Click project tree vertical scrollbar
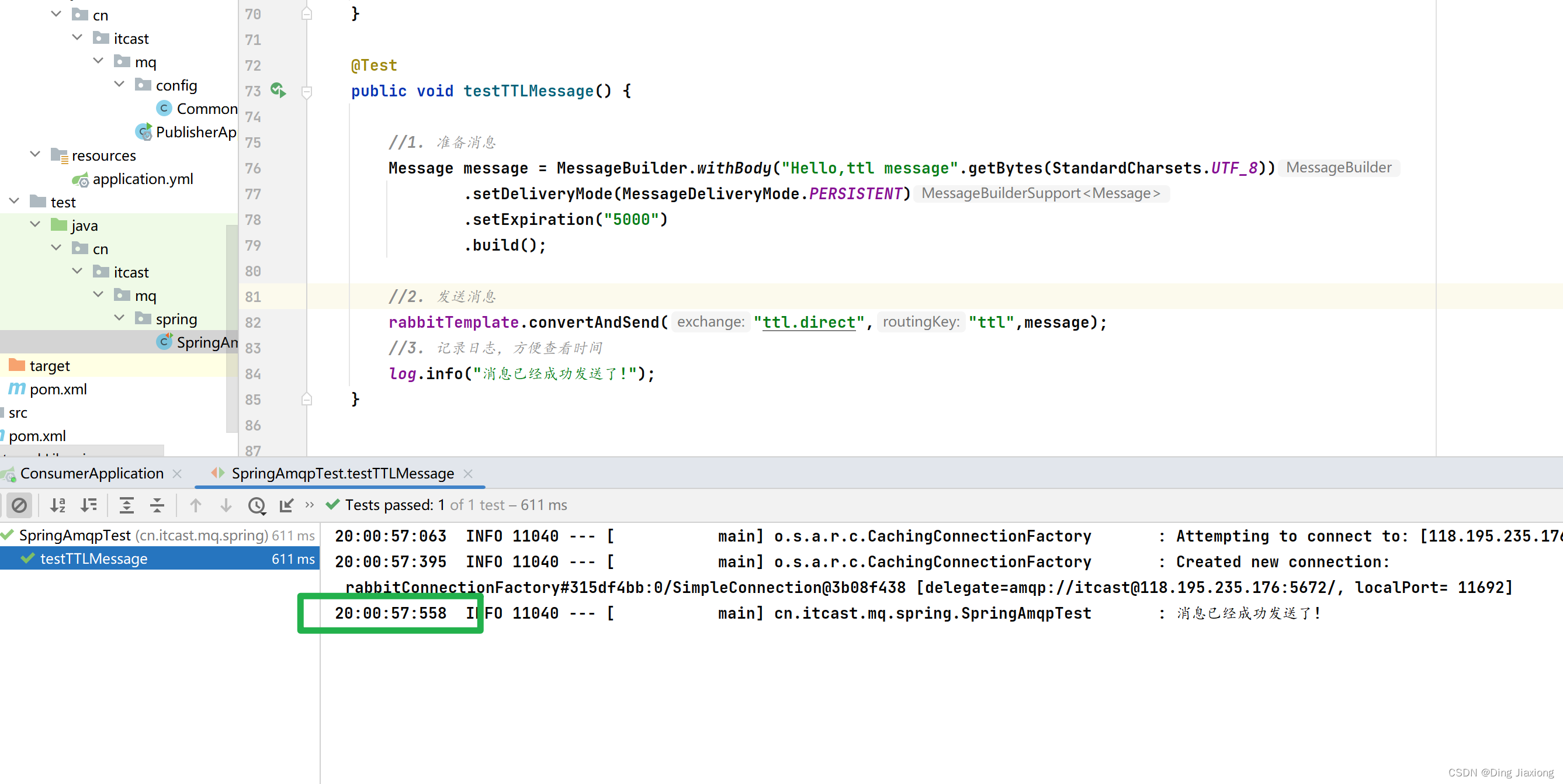Viewport: 1563px width, 784px height. tap(232, 328)
